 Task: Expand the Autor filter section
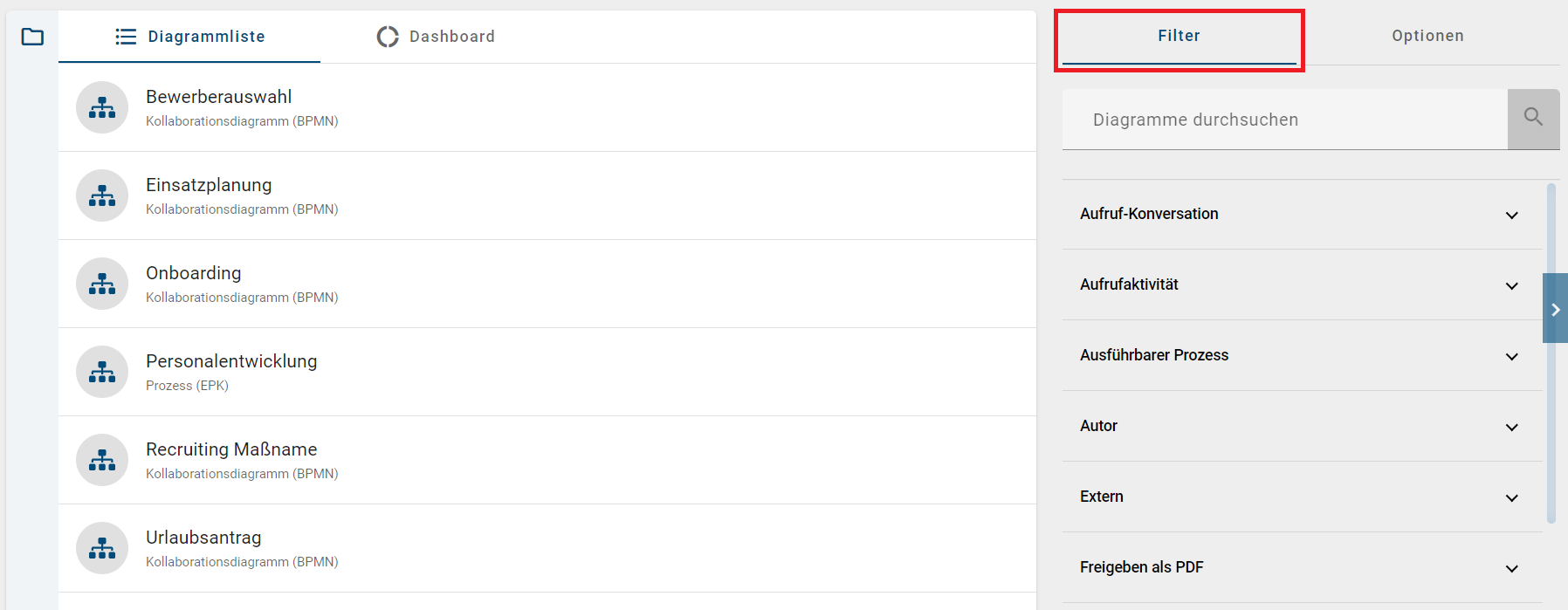click(x=1511, y=427)
